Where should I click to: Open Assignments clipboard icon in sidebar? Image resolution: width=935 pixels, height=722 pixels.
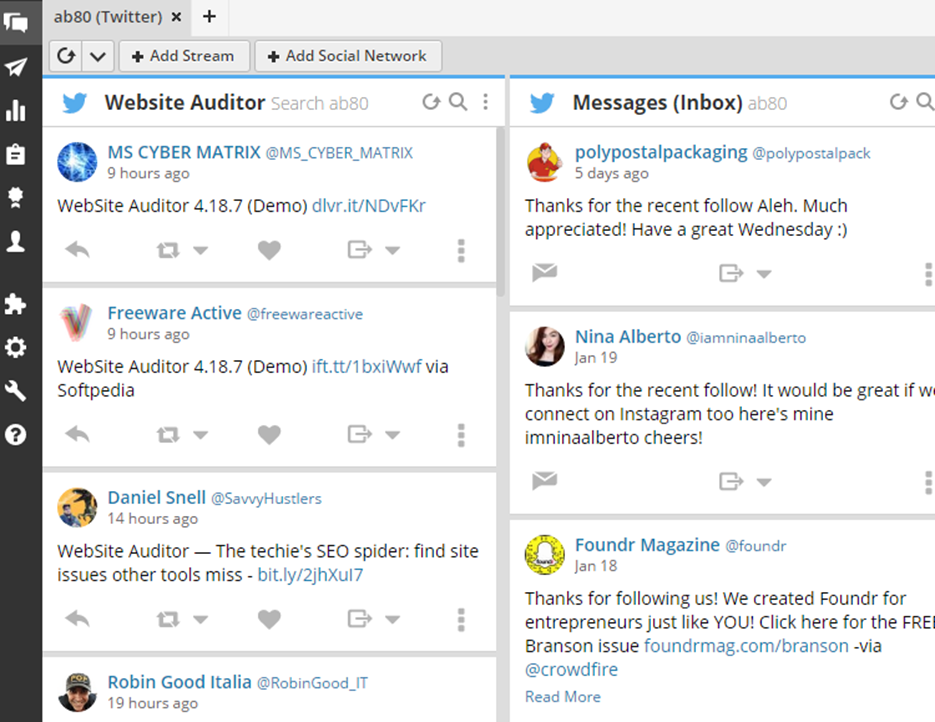pos(16,154)
